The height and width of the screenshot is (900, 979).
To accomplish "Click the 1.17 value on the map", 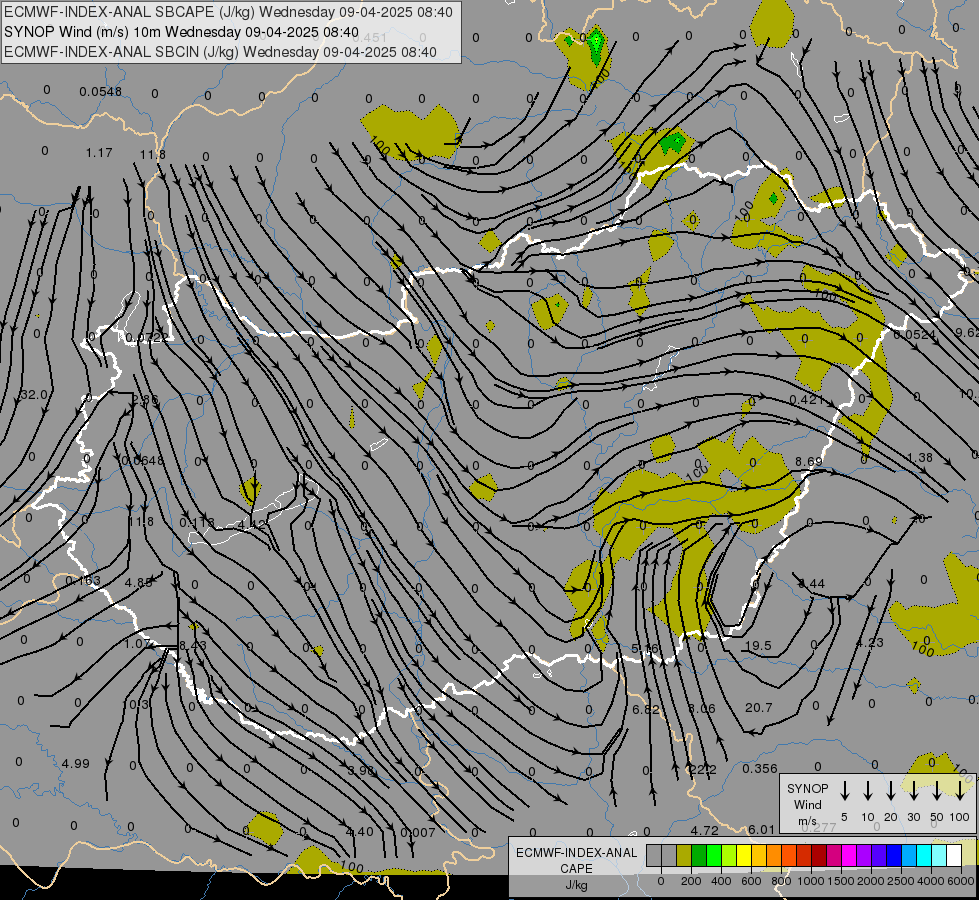I will (99, 152).
